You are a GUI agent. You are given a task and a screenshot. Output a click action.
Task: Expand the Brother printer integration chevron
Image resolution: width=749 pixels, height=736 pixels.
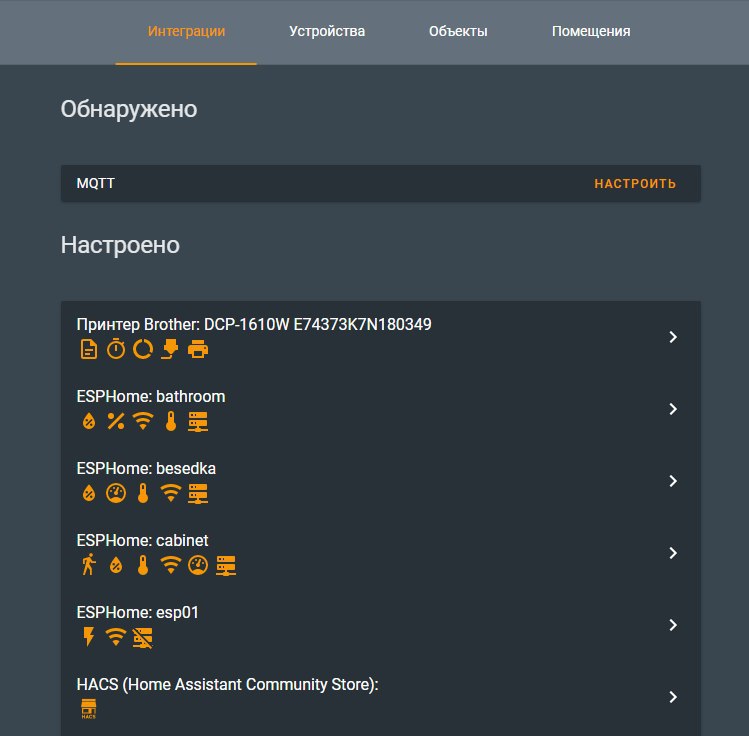[x=673, y=337]
